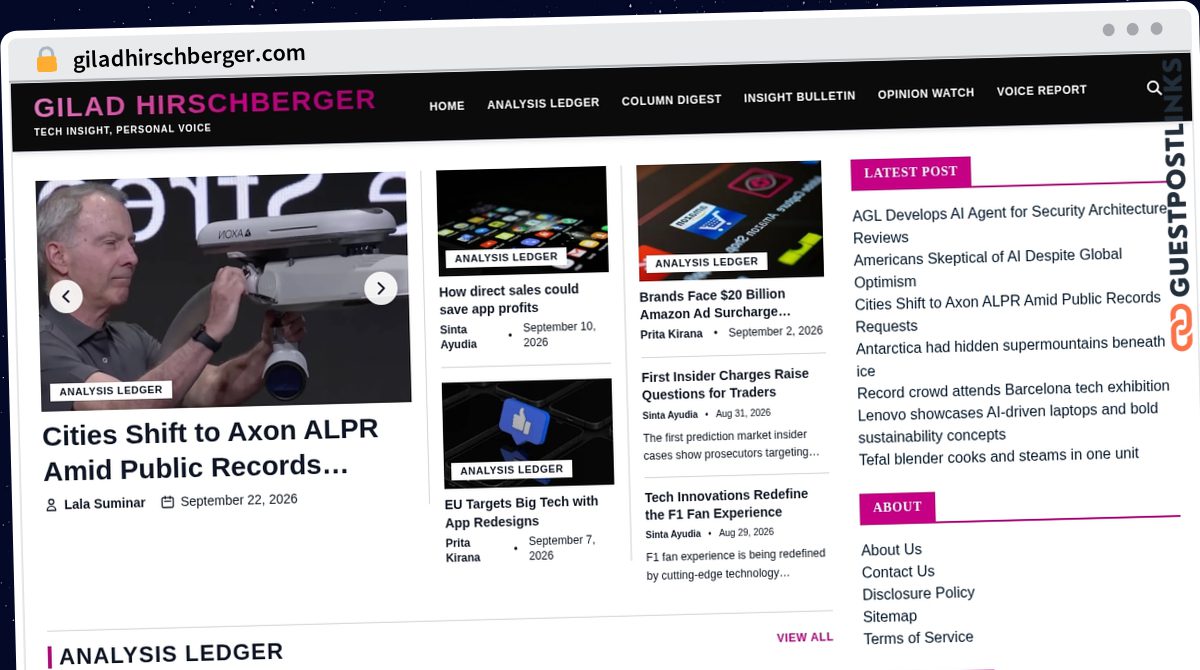The height and width of the screenshot is (670, 1200).
Task: Open the About Us page link
Action: (x=892, y=550)
